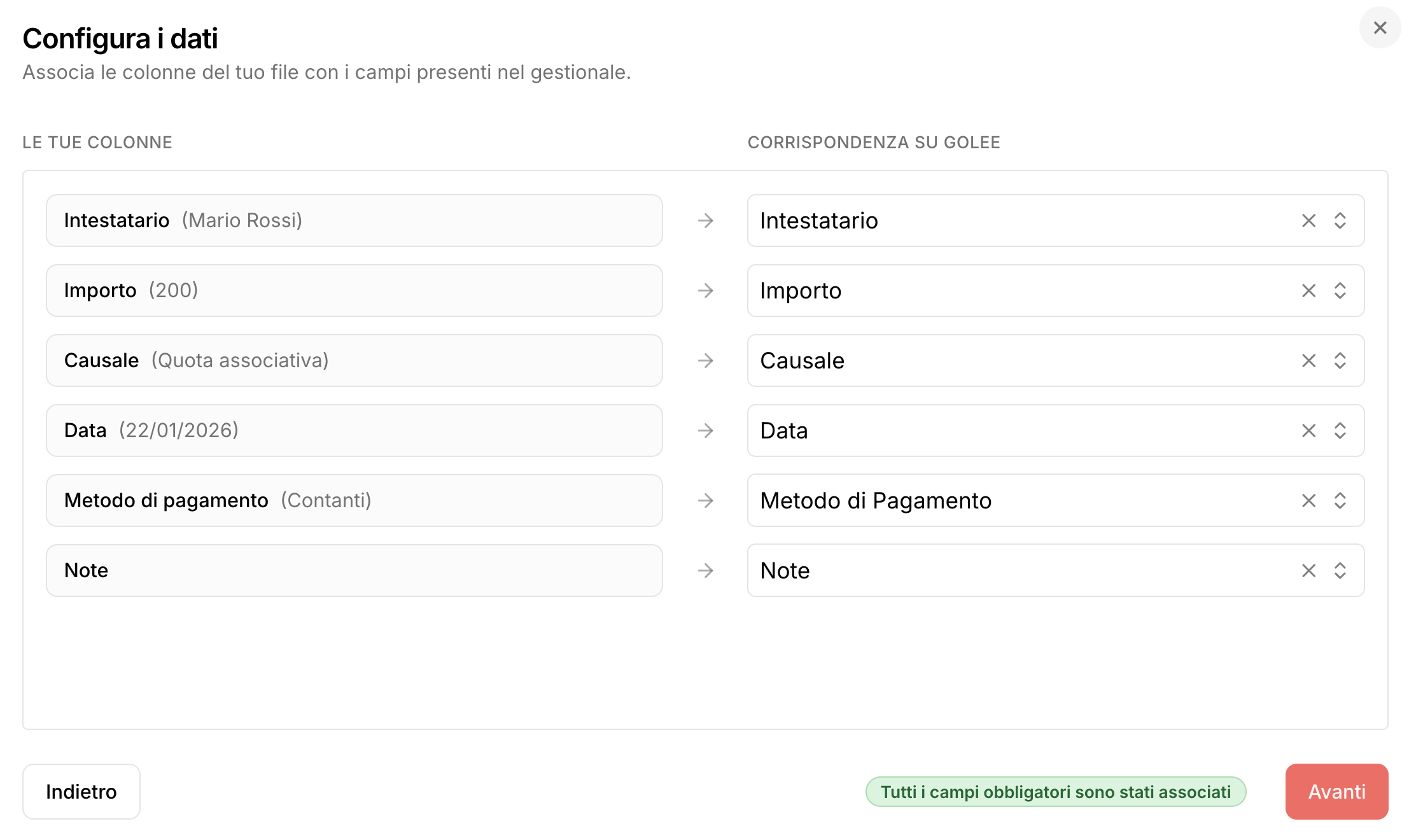
Task: Close the Configura i dati dialog
Action: (1380, 28)
